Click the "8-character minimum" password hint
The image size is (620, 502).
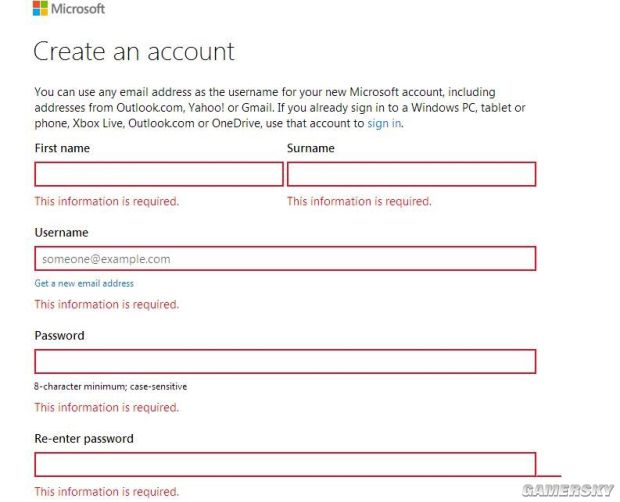[x=110, y=386]
